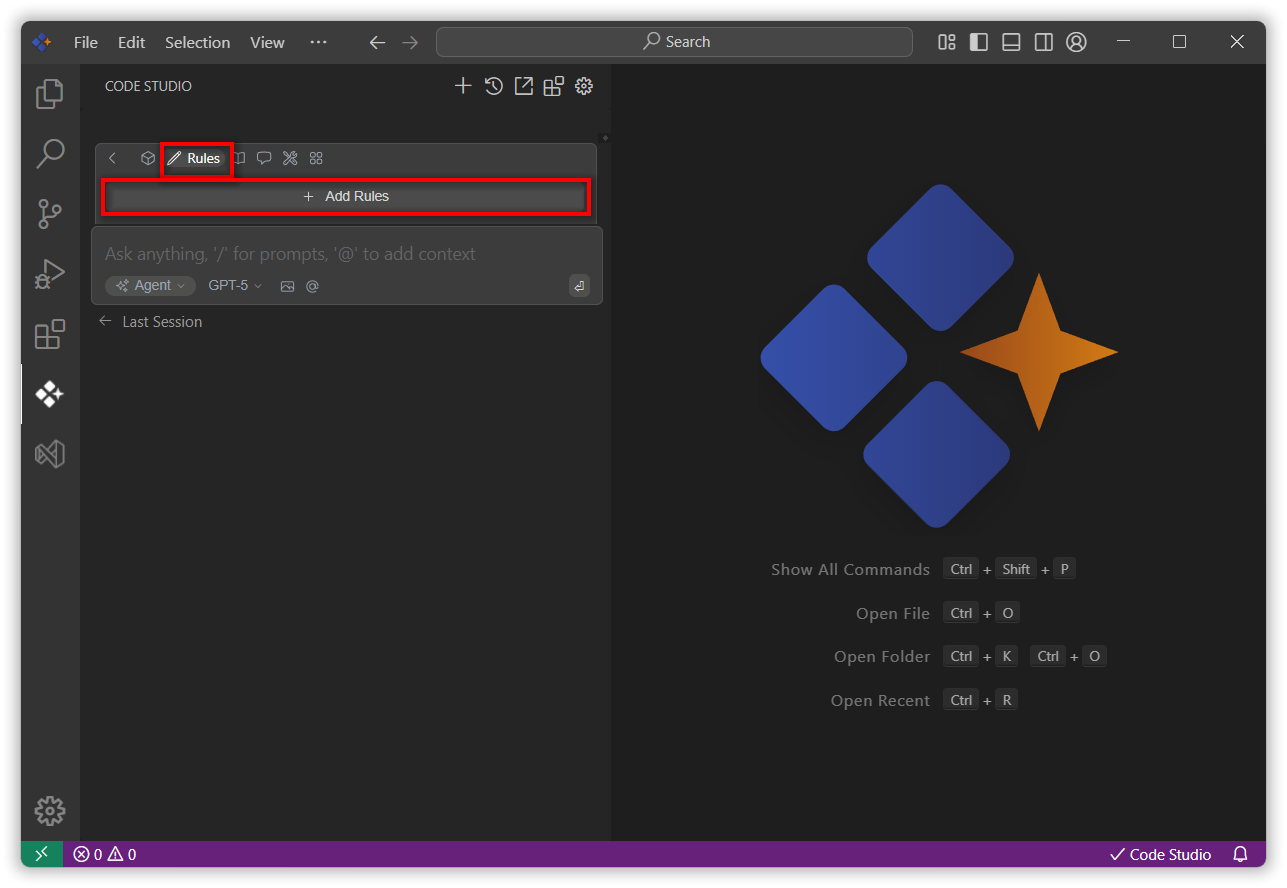Screen dimensions: 1287x888
Task: Open the Run and Debug view
Action: click(x=50, y=273)
